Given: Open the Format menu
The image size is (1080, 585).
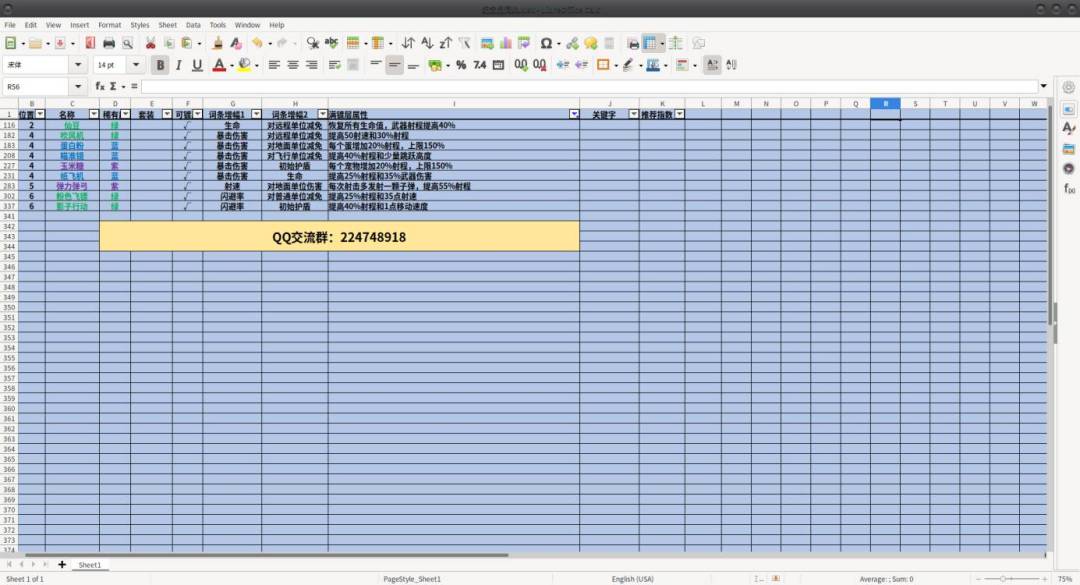Looking at the screenshot, I should click(110, 25).
